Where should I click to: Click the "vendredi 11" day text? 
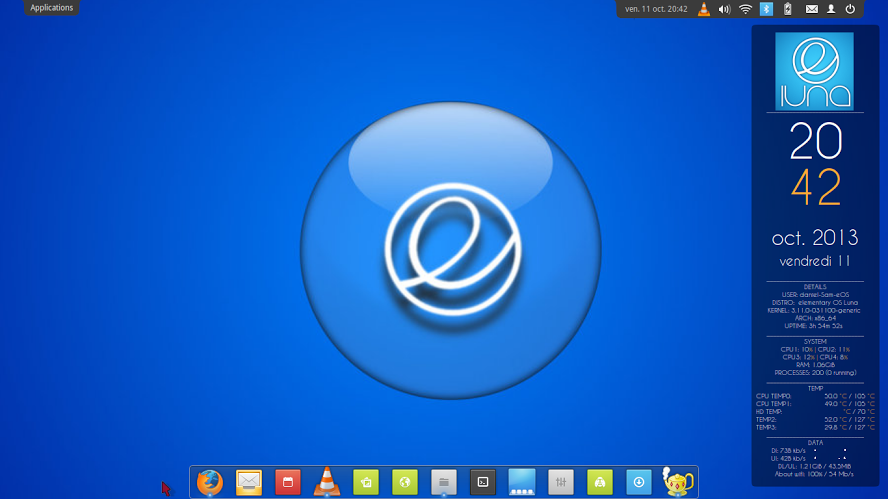pos(815,261)
